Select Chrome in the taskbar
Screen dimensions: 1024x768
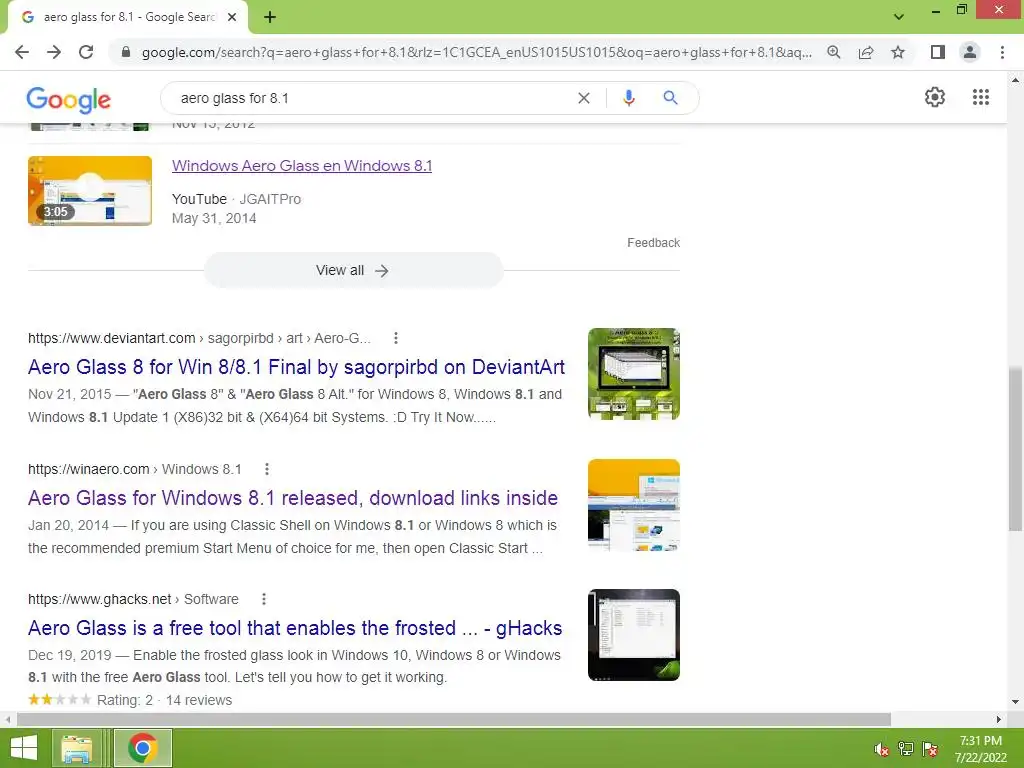coord(143,748)
